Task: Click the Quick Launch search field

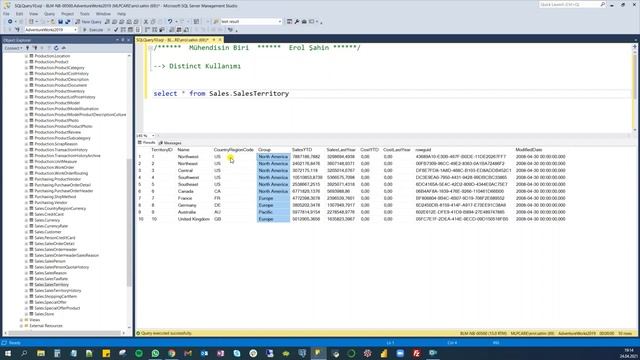Action: point(572,4)
